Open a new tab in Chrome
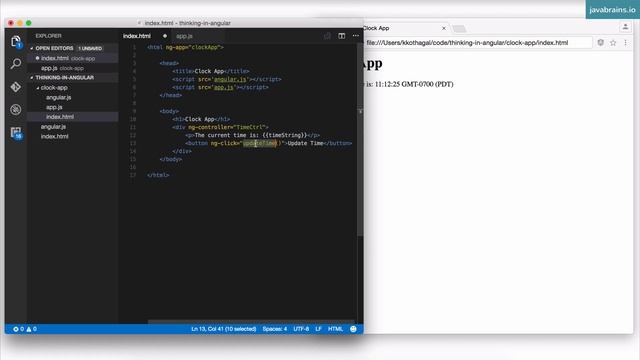 [459, 29]
